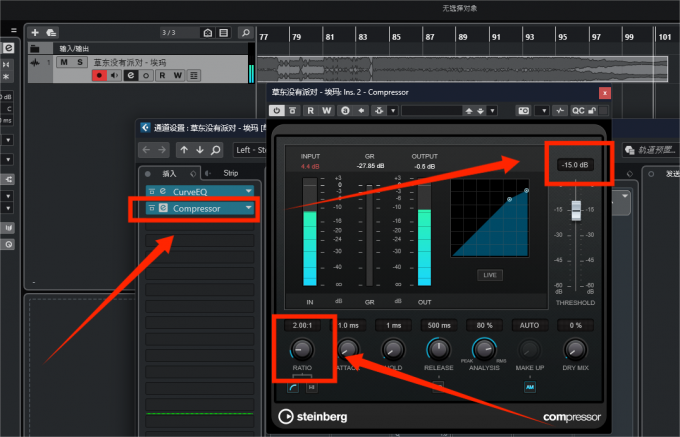Image resolution: width=680 pixels, height=437 pixels.
Task: Open the CurveEQ insert slot dropdown arrow
Action: pyautogui.click(x=248, y=191)
